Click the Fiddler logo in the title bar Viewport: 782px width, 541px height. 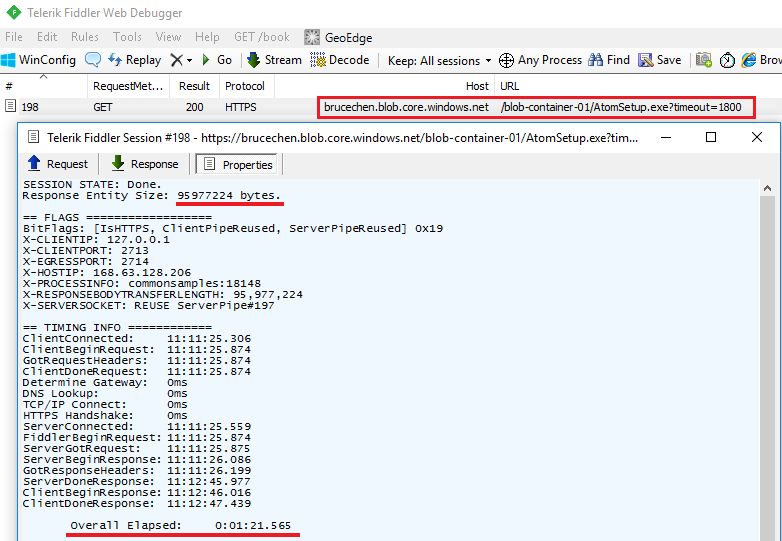(13, 12)
